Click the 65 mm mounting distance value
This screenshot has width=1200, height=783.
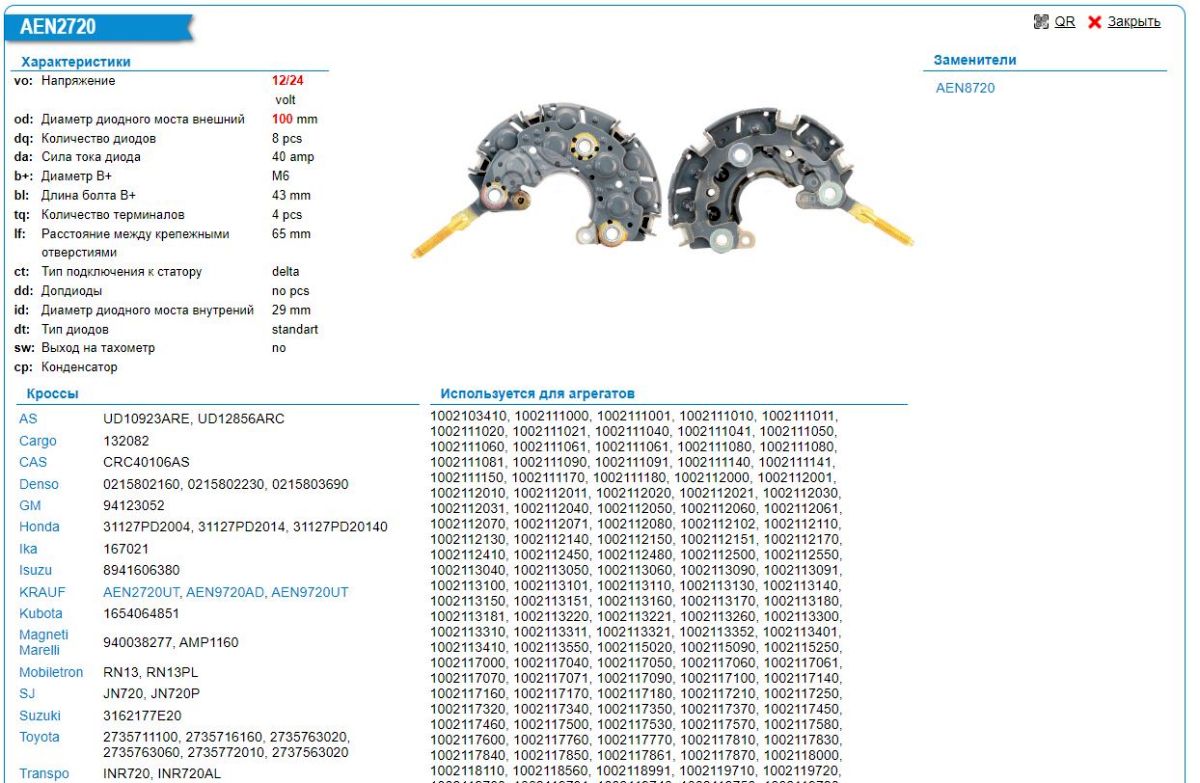(x=291, y=234)
